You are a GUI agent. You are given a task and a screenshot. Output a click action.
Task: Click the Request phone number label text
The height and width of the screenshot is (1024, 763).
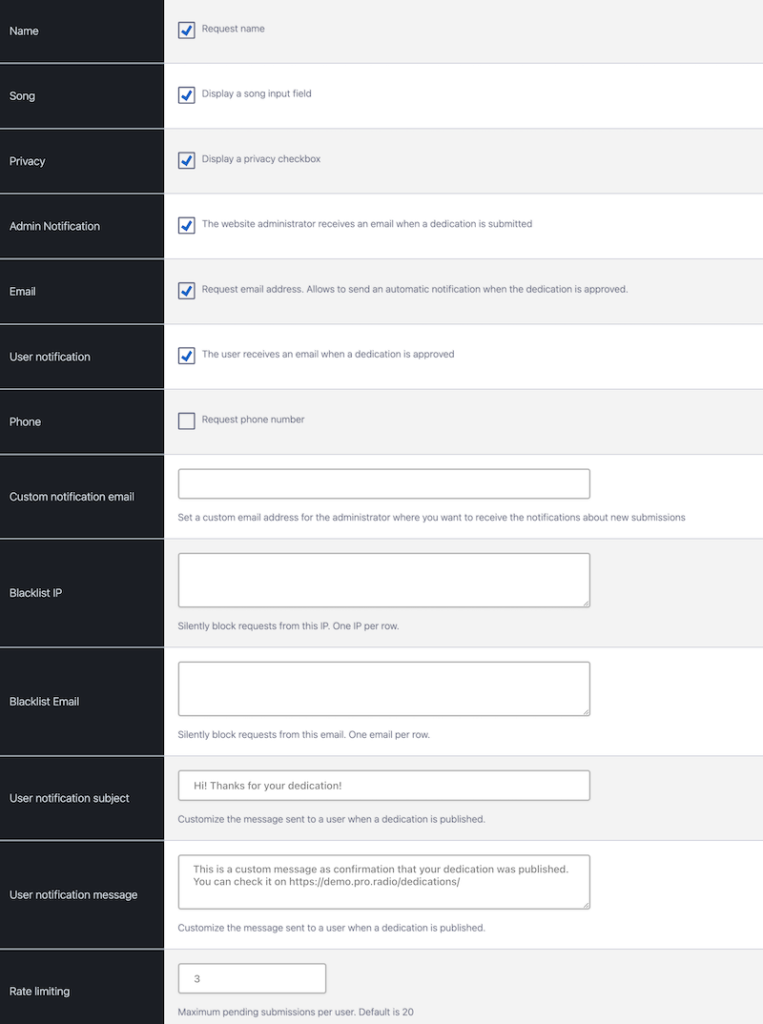coord(253,420)
